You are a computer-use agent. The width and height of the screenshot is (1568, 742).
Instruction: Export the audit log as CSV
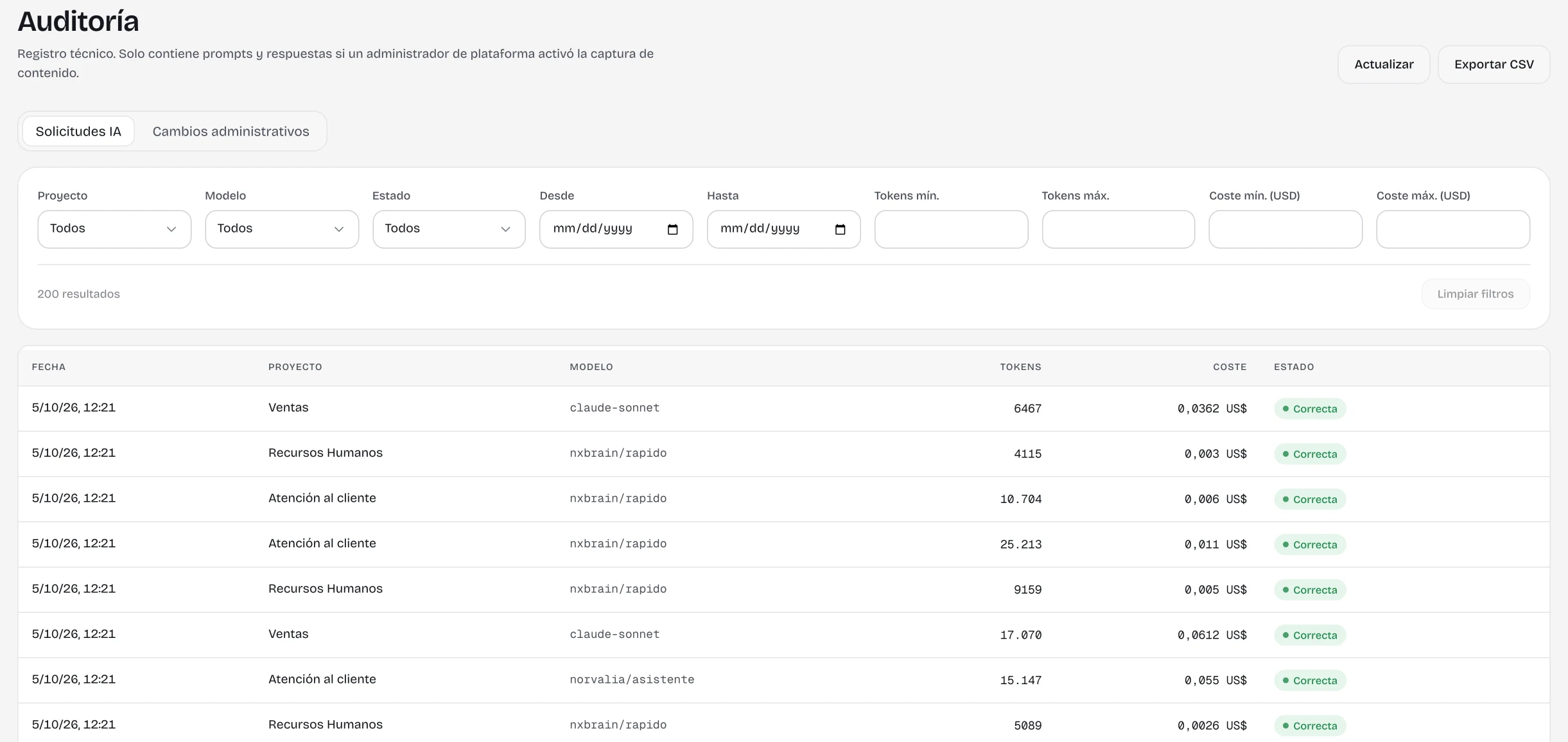tap(1494, 64)
